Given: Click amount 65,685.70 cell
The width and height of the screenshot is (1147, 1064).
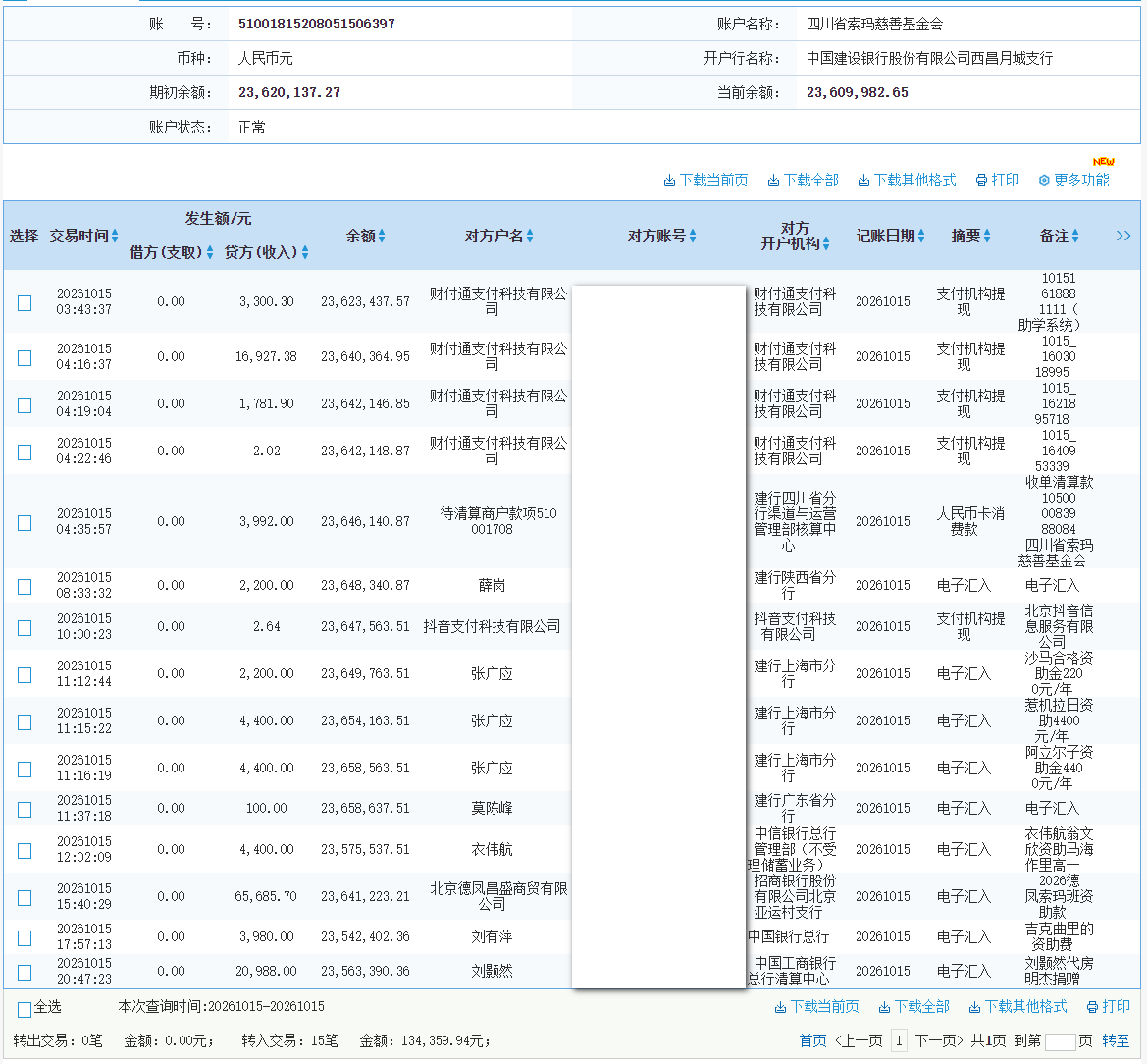Looking at the screenshot, I should click(x=266, y=896).
